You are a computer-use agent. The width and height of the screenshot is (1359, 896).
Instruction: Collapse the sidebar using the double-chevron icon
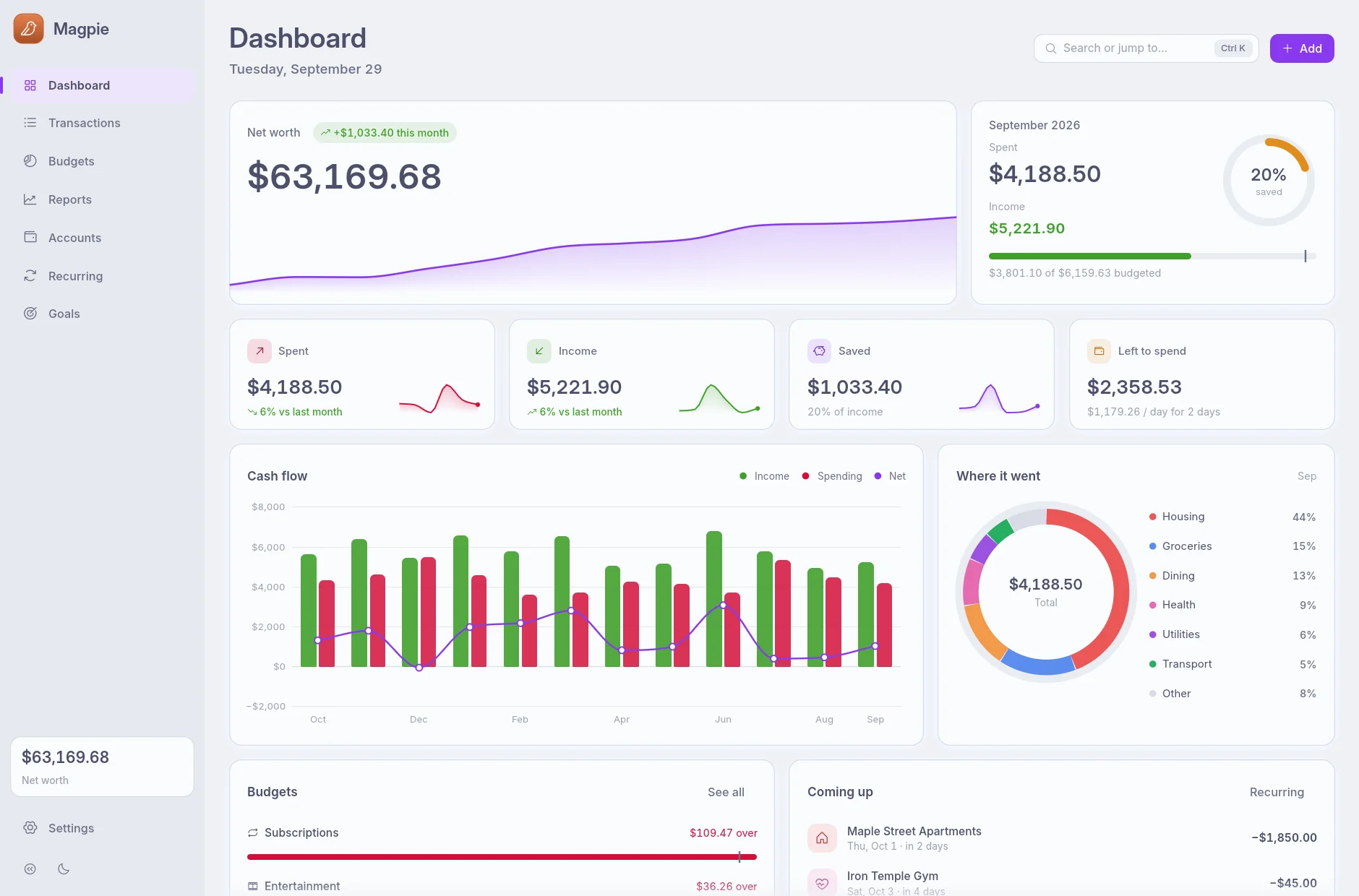(x=30, y=869)
